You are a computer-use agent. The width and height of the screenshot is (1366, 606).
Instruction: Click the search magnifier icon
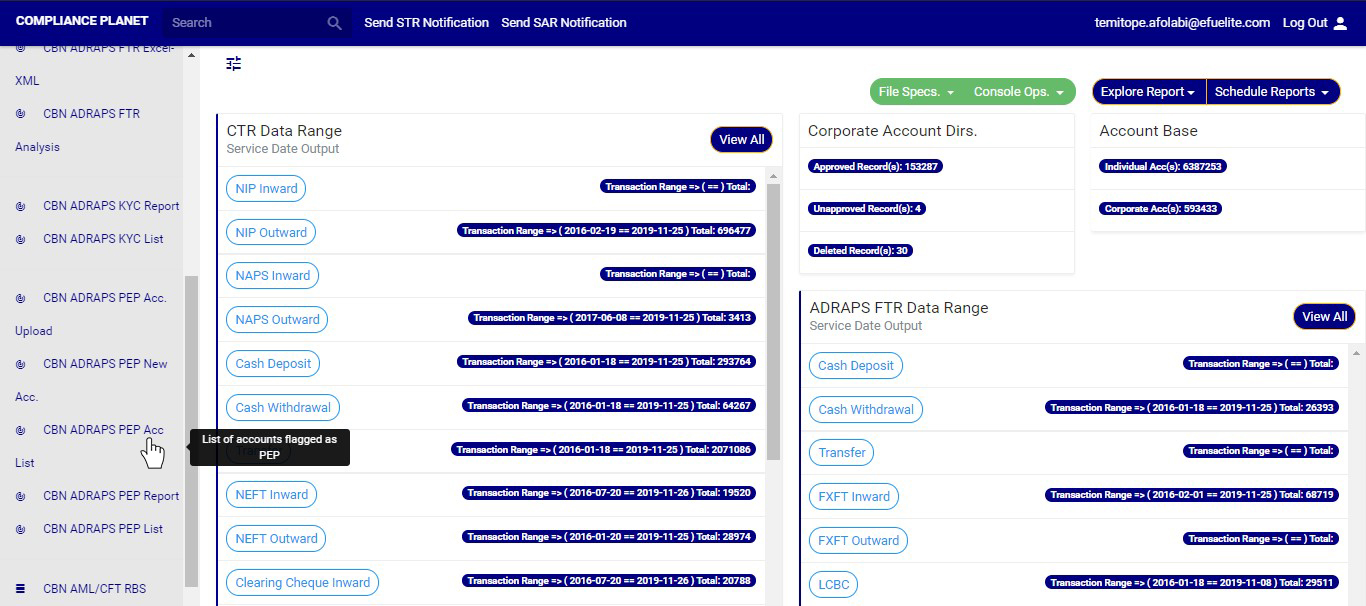tap(334, 23)
